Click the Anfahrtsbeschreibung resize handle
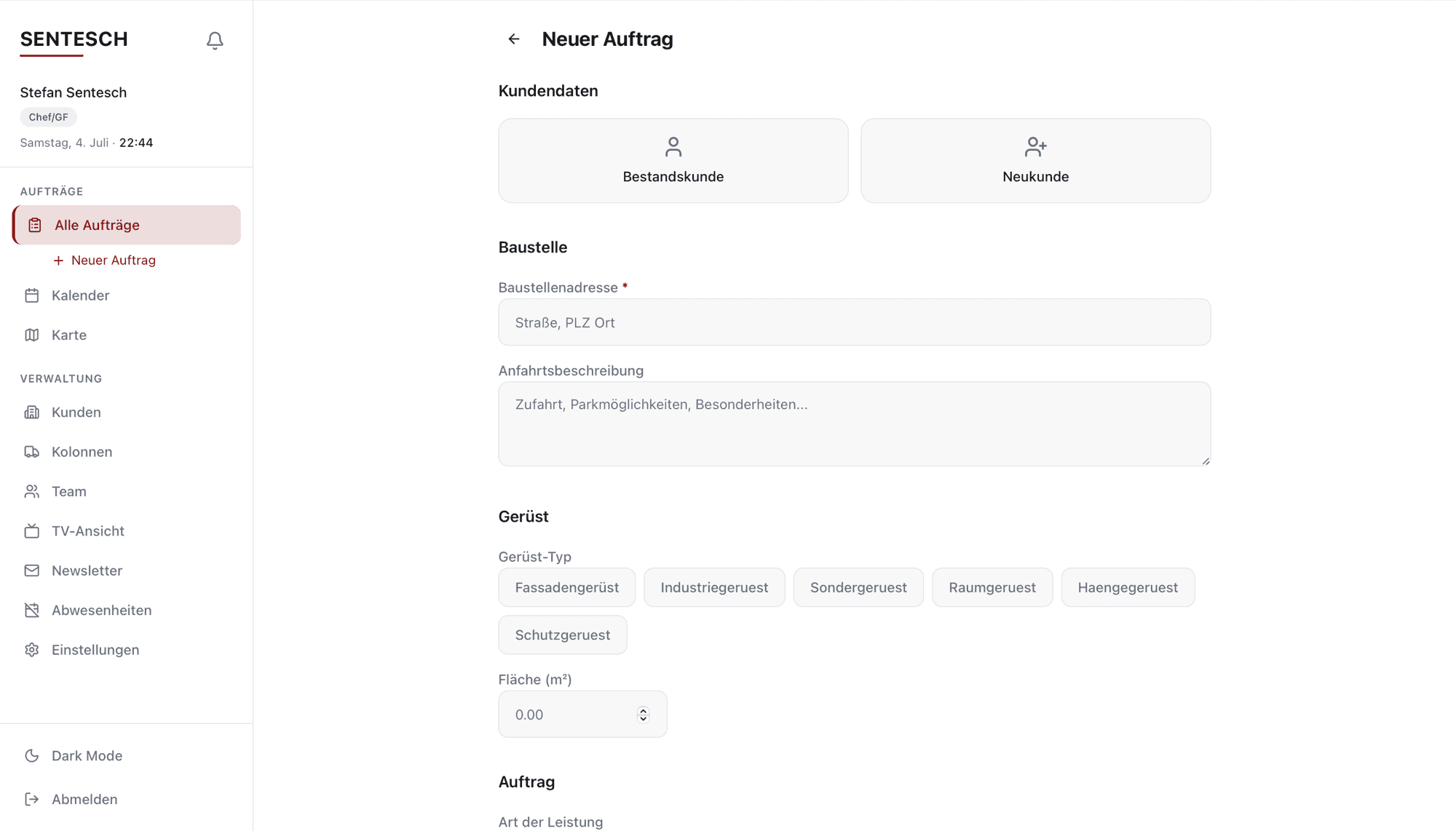This screenshot has height=831, width=1456. coord(1206,461)
